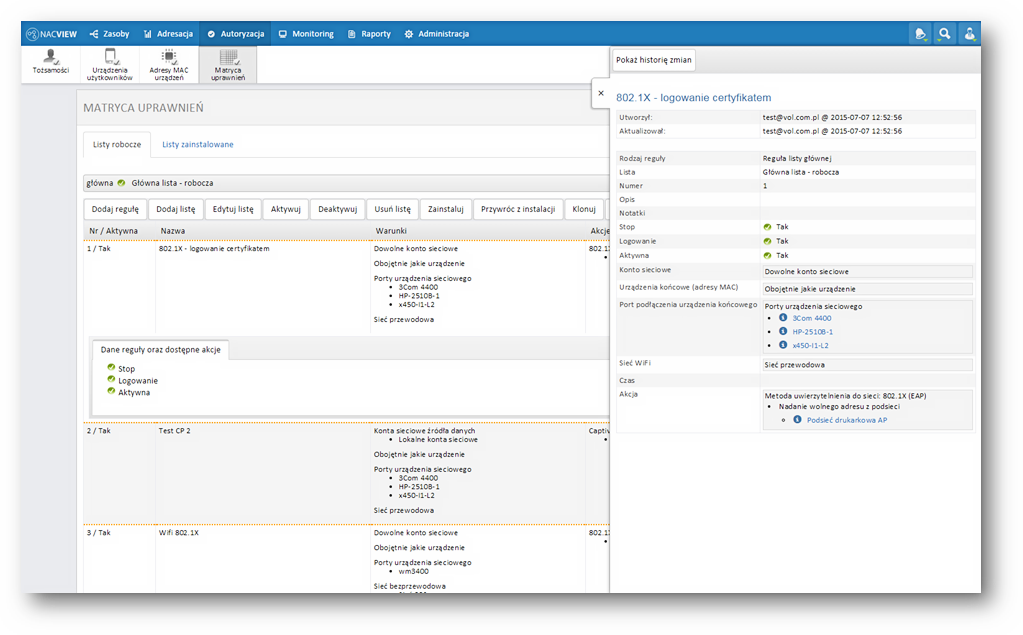Open the 3Com 4400 link in details
This screenshot has width=1023, height=635.
[x=812, y=318]
